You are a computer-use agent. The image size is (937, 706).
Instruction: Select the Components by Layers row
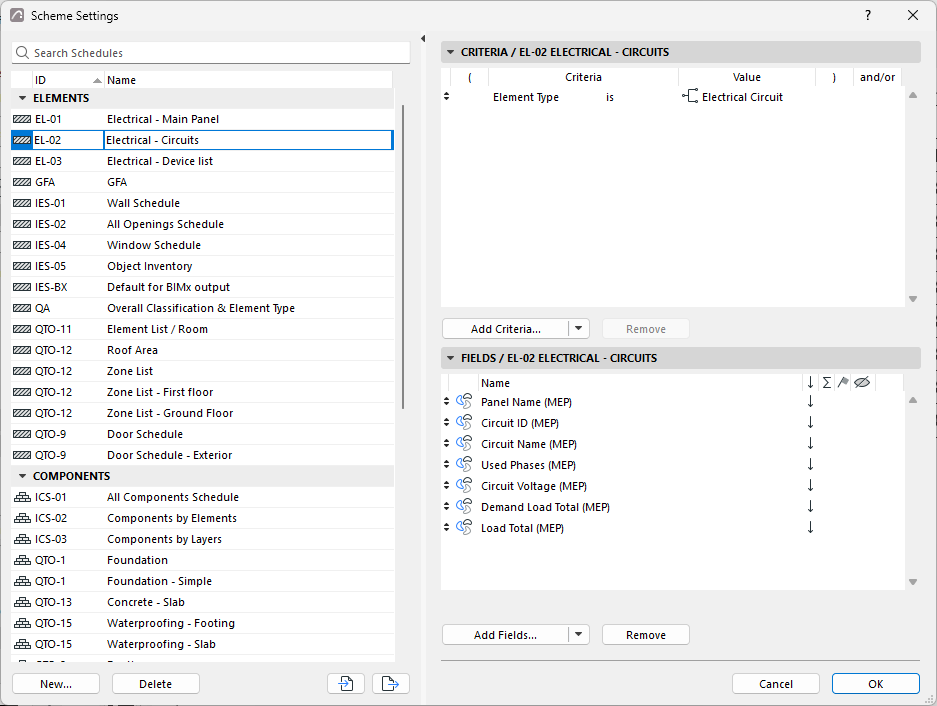[x=203, y=539]
